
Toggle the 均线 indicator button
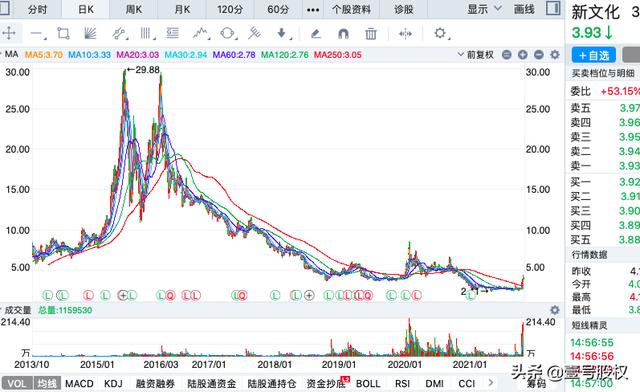(47, 383)
